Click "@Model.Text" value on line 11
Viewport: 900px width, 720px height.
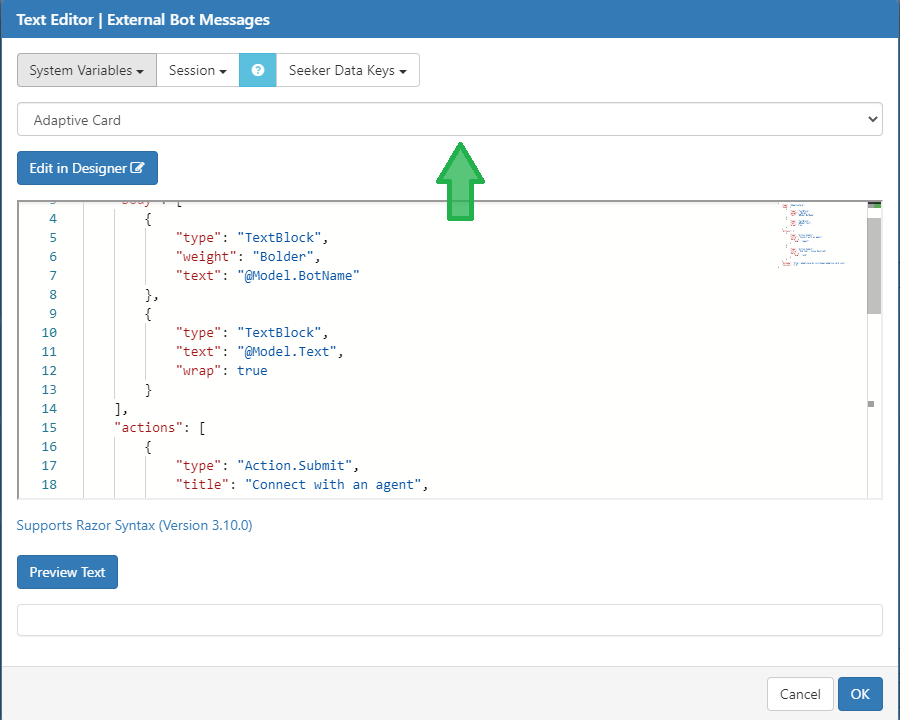[287, 352]
